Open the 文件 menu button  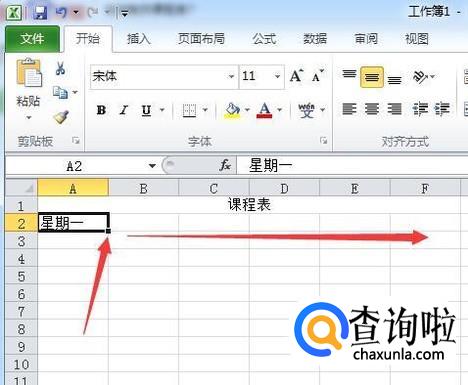[32, 39]
